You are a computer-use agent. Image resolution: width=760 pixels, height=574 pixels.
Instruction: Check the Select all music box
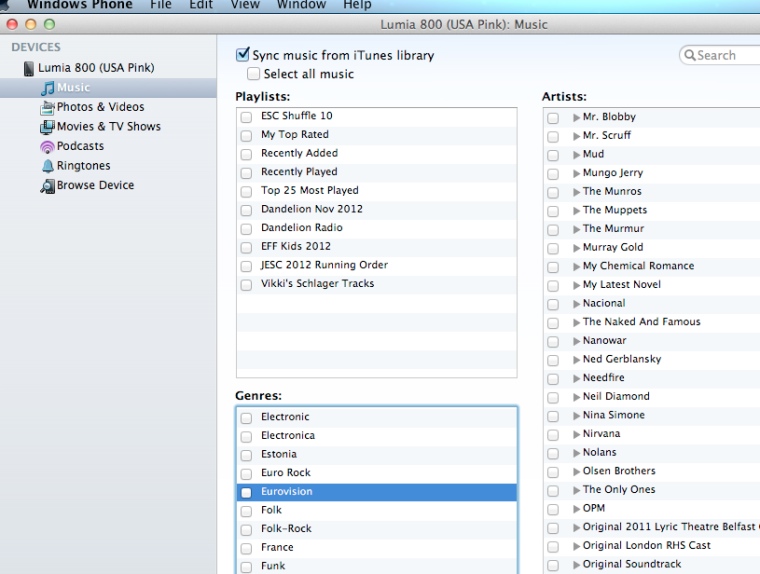point(253,74)
